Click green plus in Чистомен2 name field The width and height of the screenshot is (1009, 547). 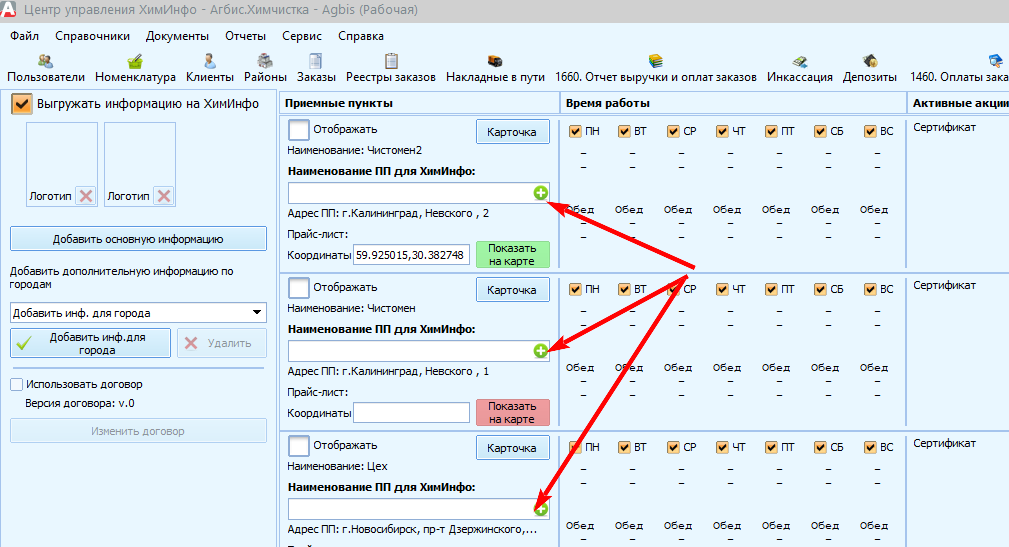pos(541,192)
